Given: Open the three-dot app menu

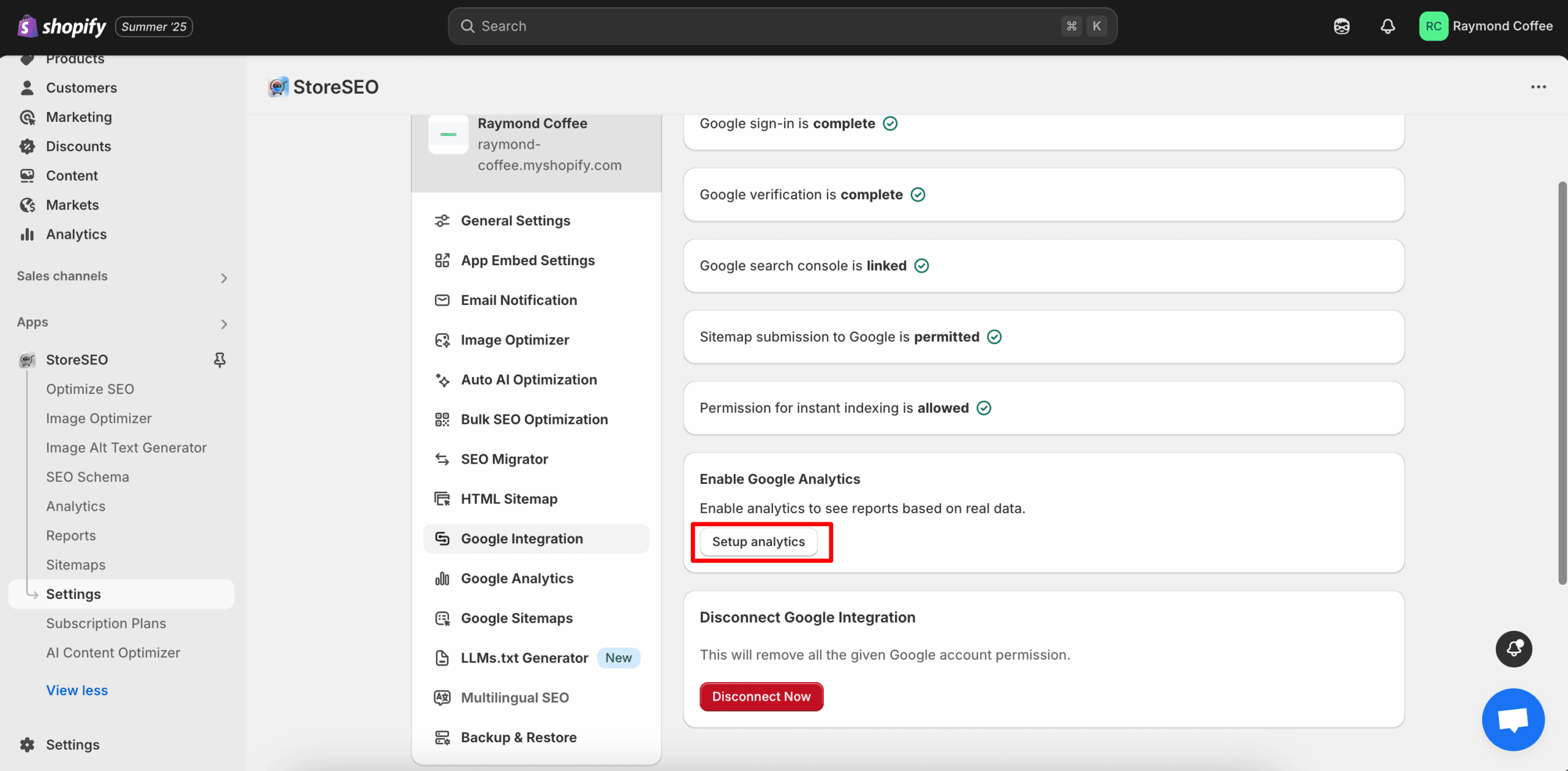Looking at the screenshot, I should [1539, 87].
